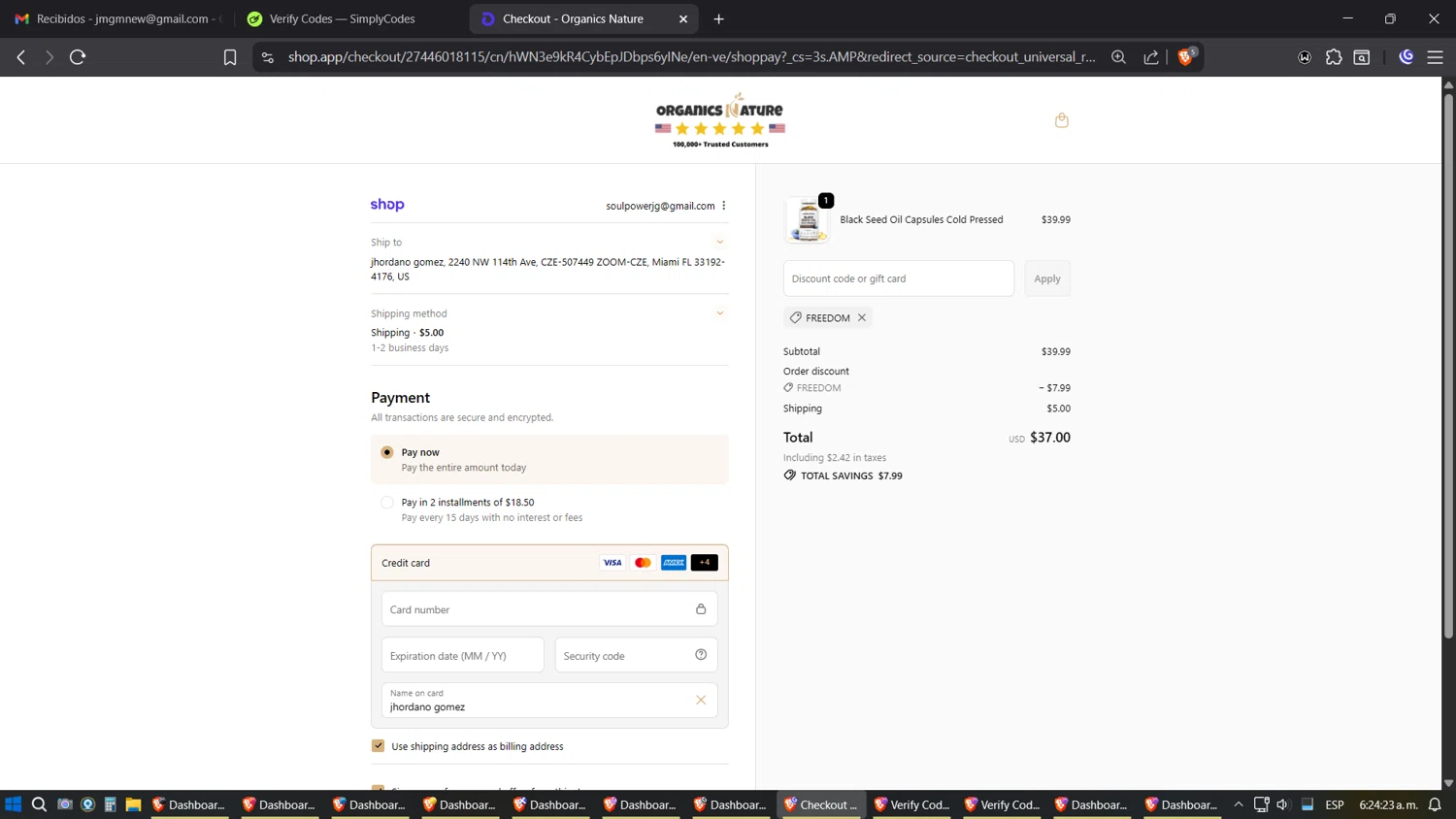The height and width of the screenshot is (819, 1456).
Task: Click the Organics Nature store logo
Action: point(720,120)
